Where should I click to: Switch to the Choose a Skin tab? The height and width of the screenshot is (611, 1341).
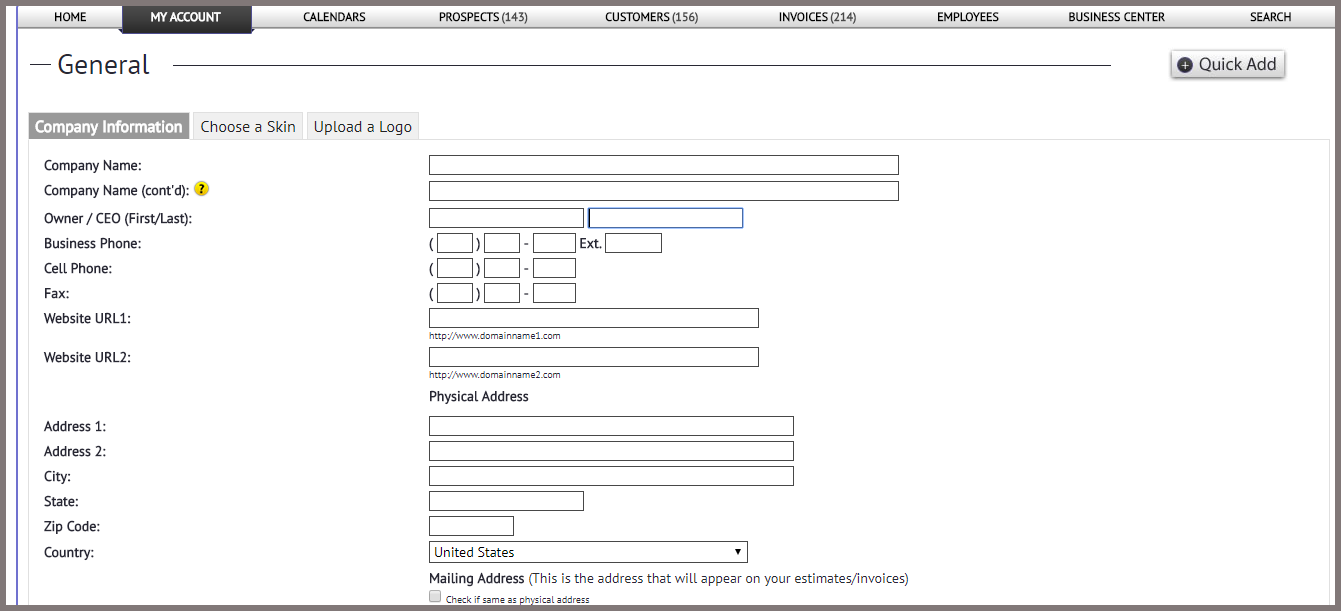click(x=248, y=126)
